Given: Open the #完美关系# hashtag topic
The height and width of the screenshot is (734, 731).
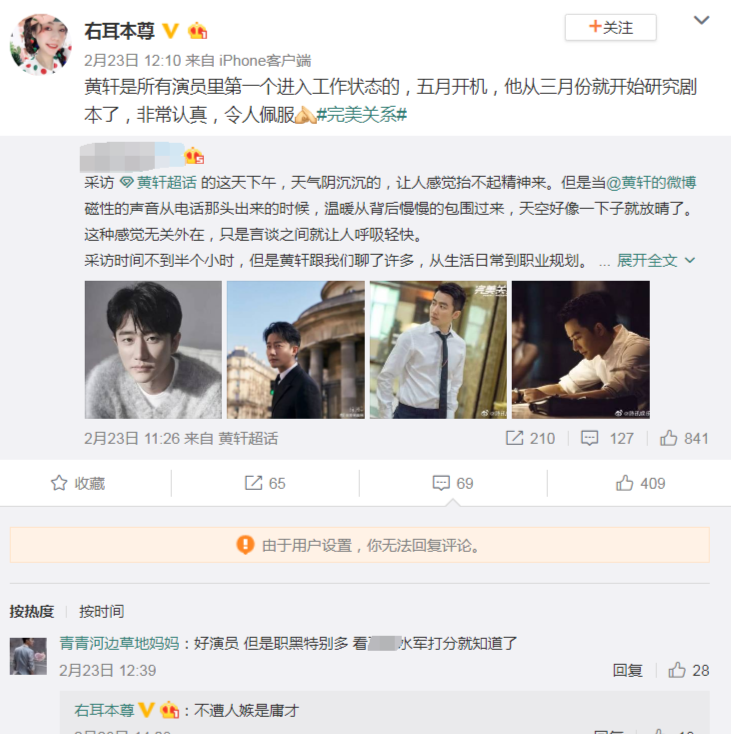Looking at the screenshot, I should [x=362, y=115].
